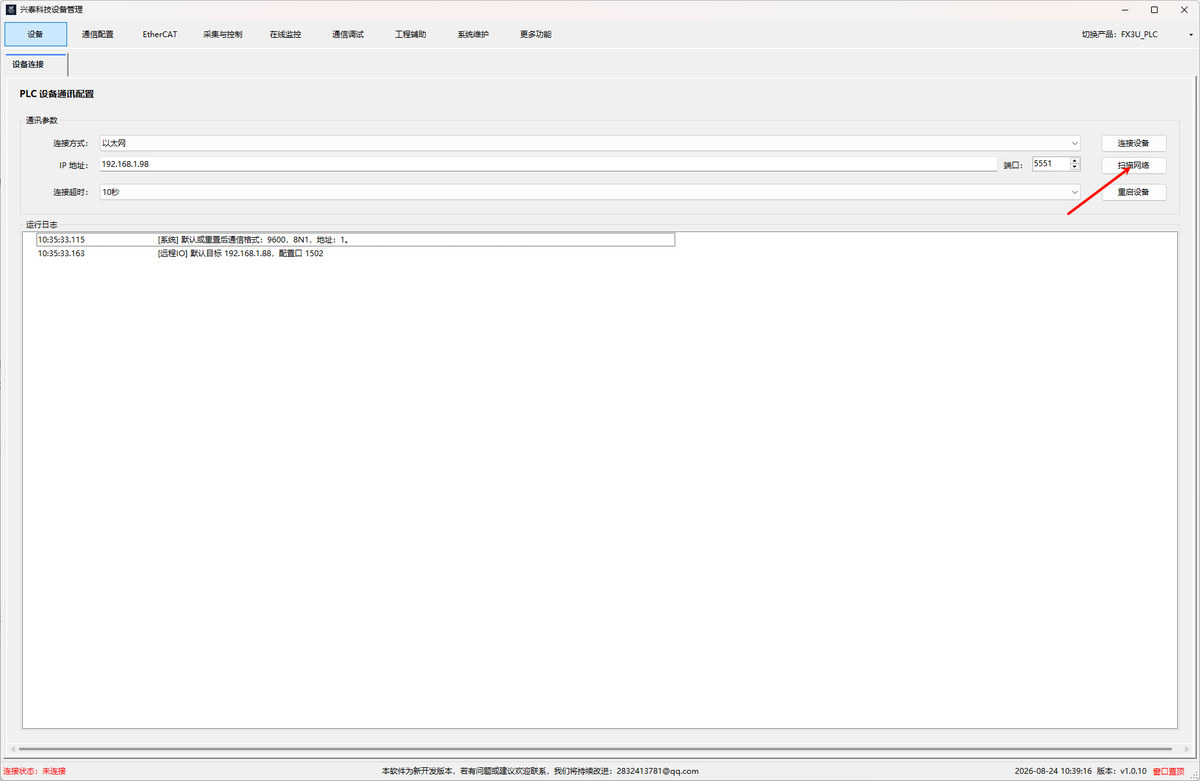The height and width of the screenshot is (781, 1200).
Task: Select the log row with 9600, 8N1
Action: [x=355, y=240]
